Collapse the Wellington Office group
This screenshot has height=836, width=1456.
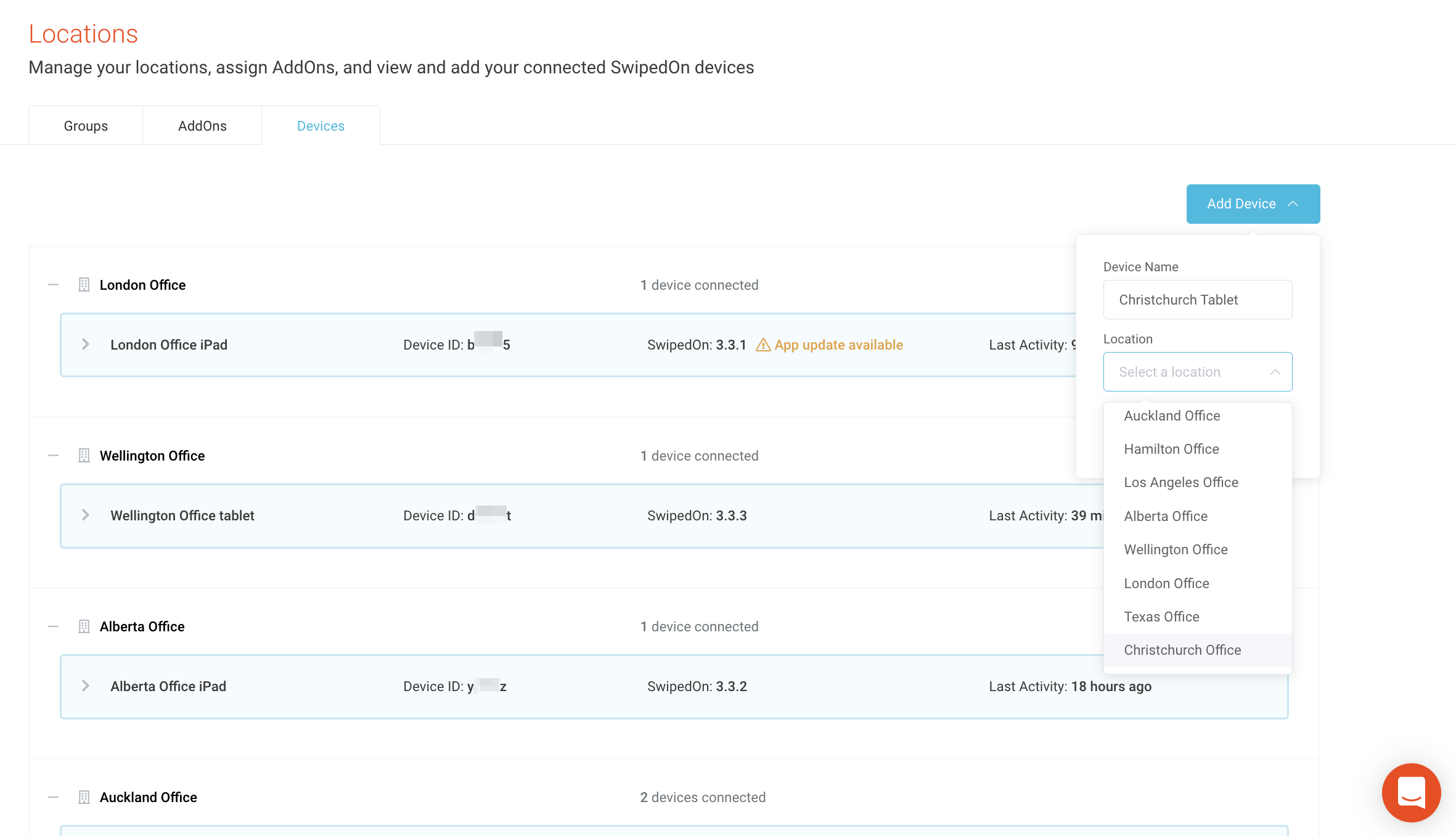click(54, 456)
